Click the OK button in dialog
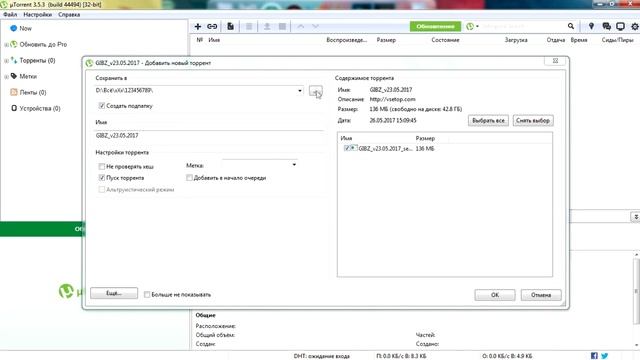This screenshot has width=640, height=360. pos(495,295)
